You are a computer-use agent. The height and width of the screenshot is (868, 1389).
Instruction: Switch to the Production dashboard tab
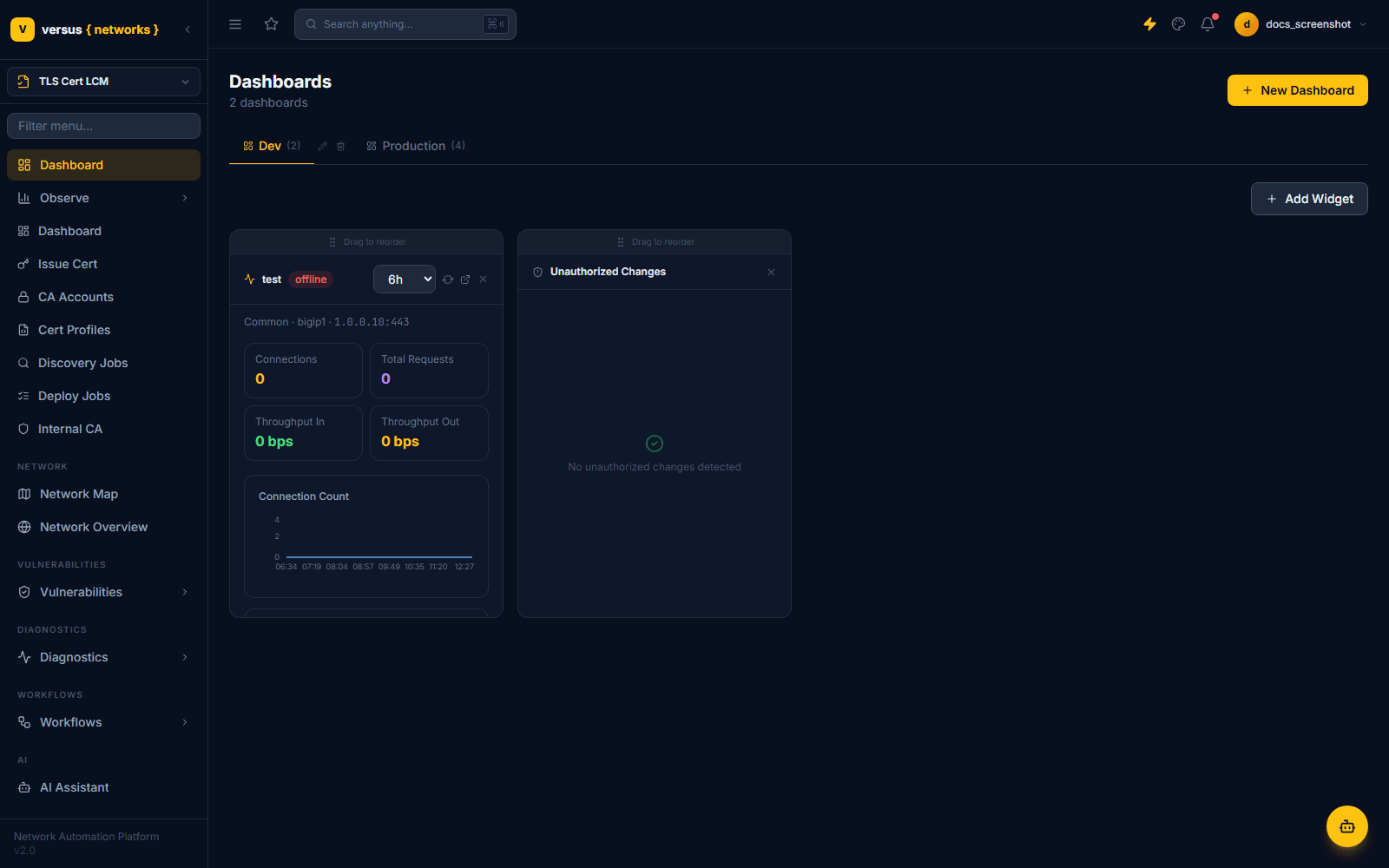[416, 146]
